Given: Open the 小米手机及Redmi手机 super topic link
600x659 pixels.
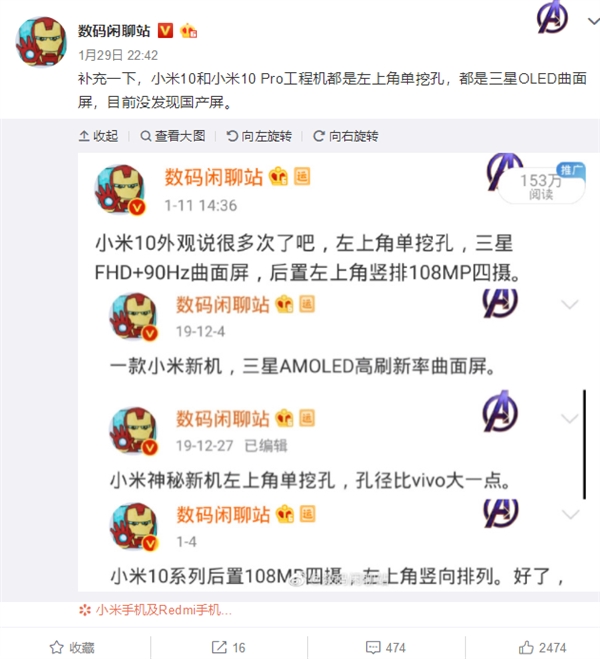Looking at the screenshot, I should point(155,610).
